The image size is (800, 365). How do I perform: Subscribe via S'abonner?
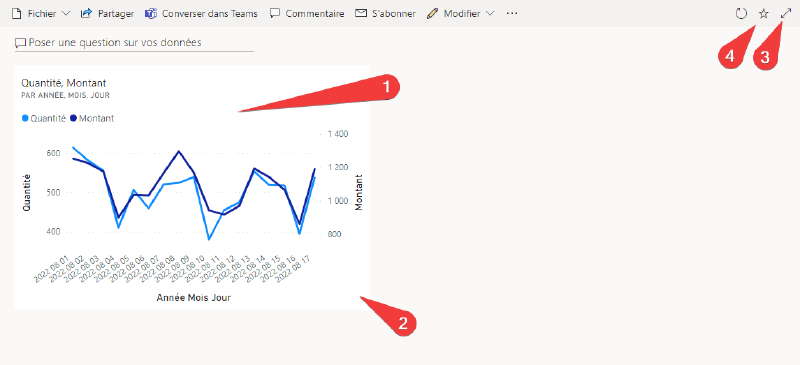click(x=385, y=14)
